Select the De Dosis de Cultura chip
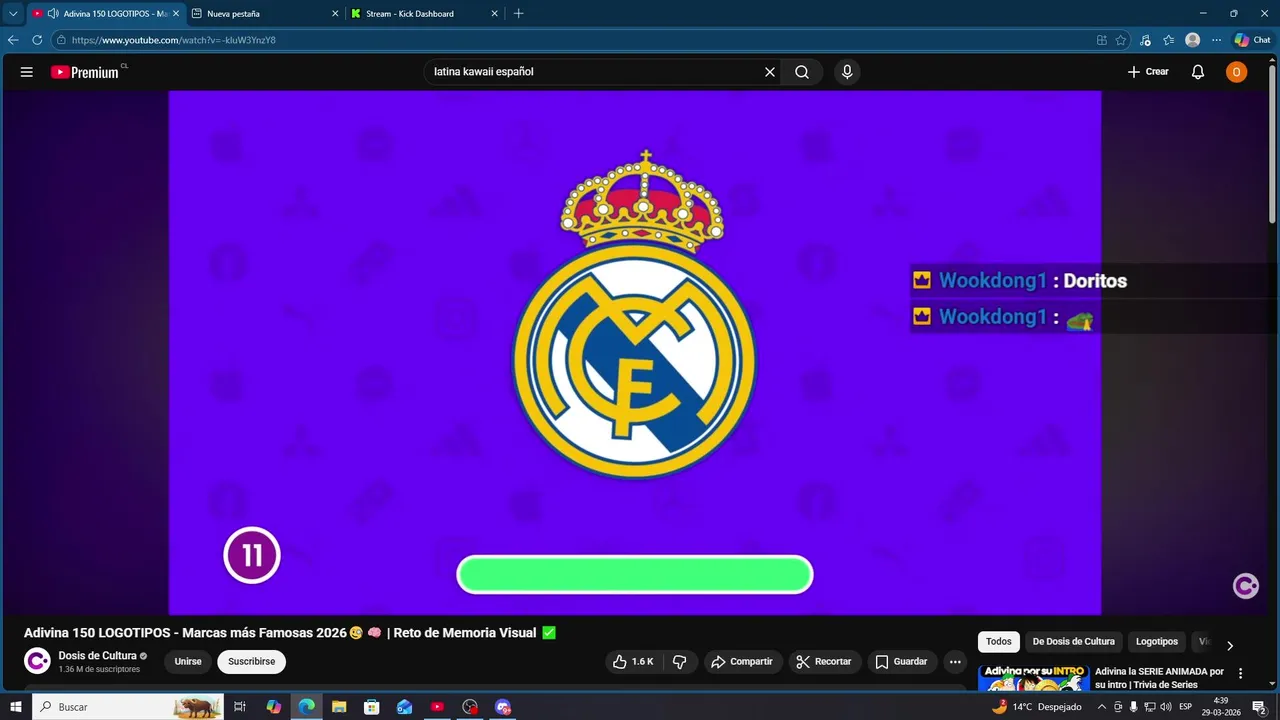 pos(1073,642)
